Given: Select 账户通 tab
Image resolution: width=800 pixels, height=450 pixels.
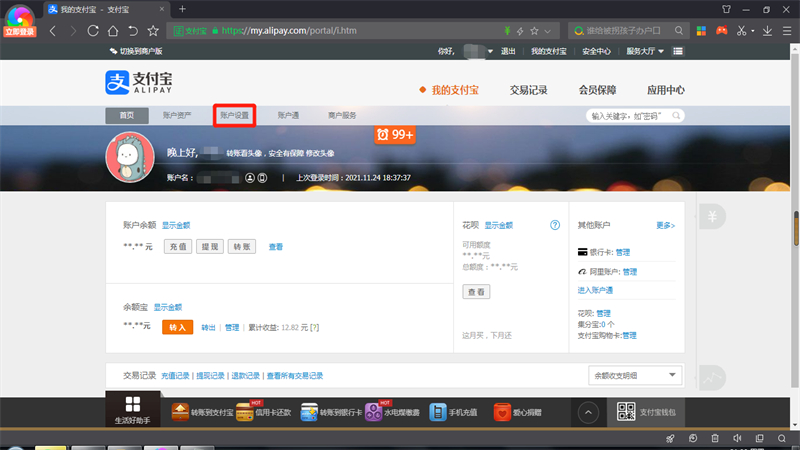Looking at the screenshot, I should (x=288, y=115).
